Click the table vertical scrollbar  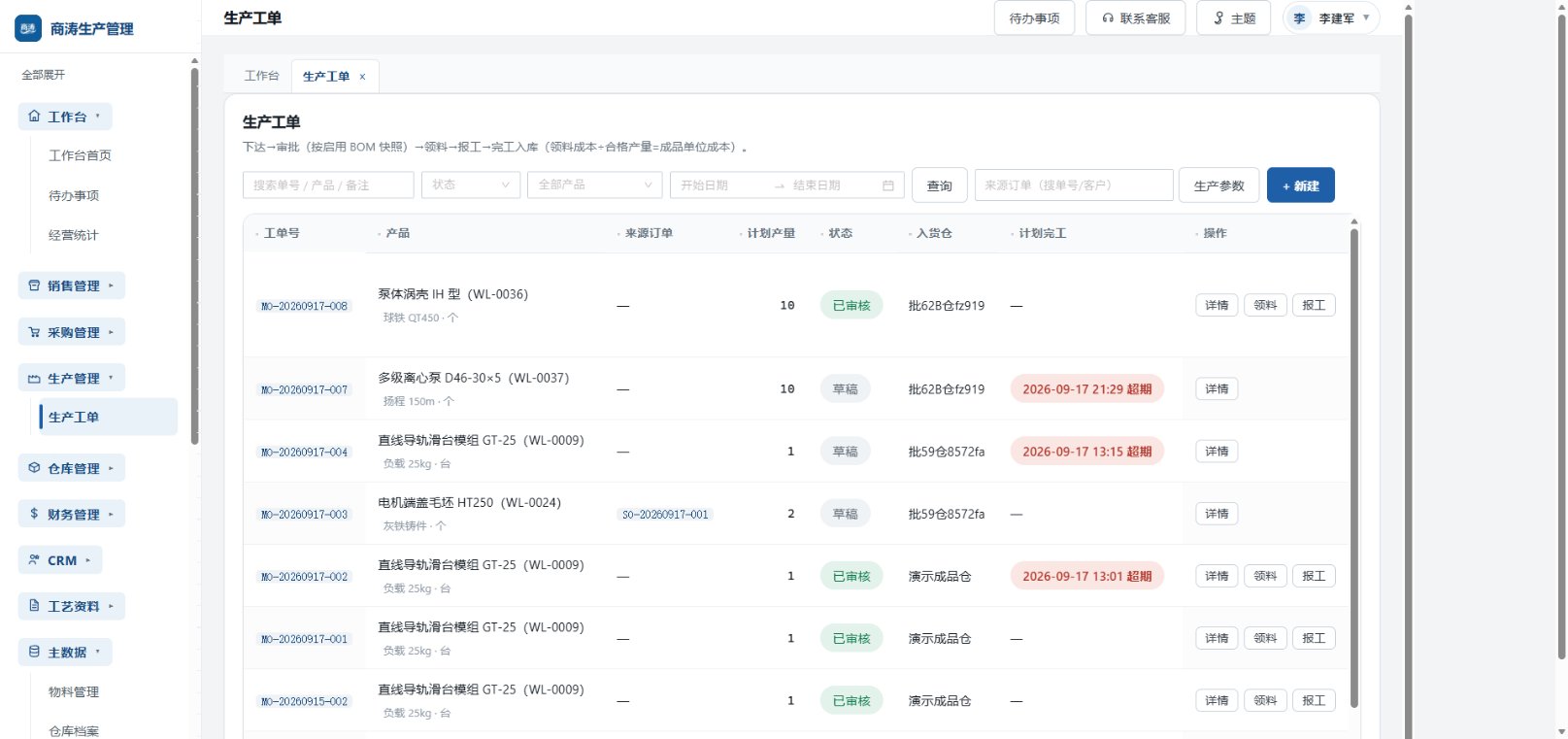pyautogui.click(x=1354, y=466)
